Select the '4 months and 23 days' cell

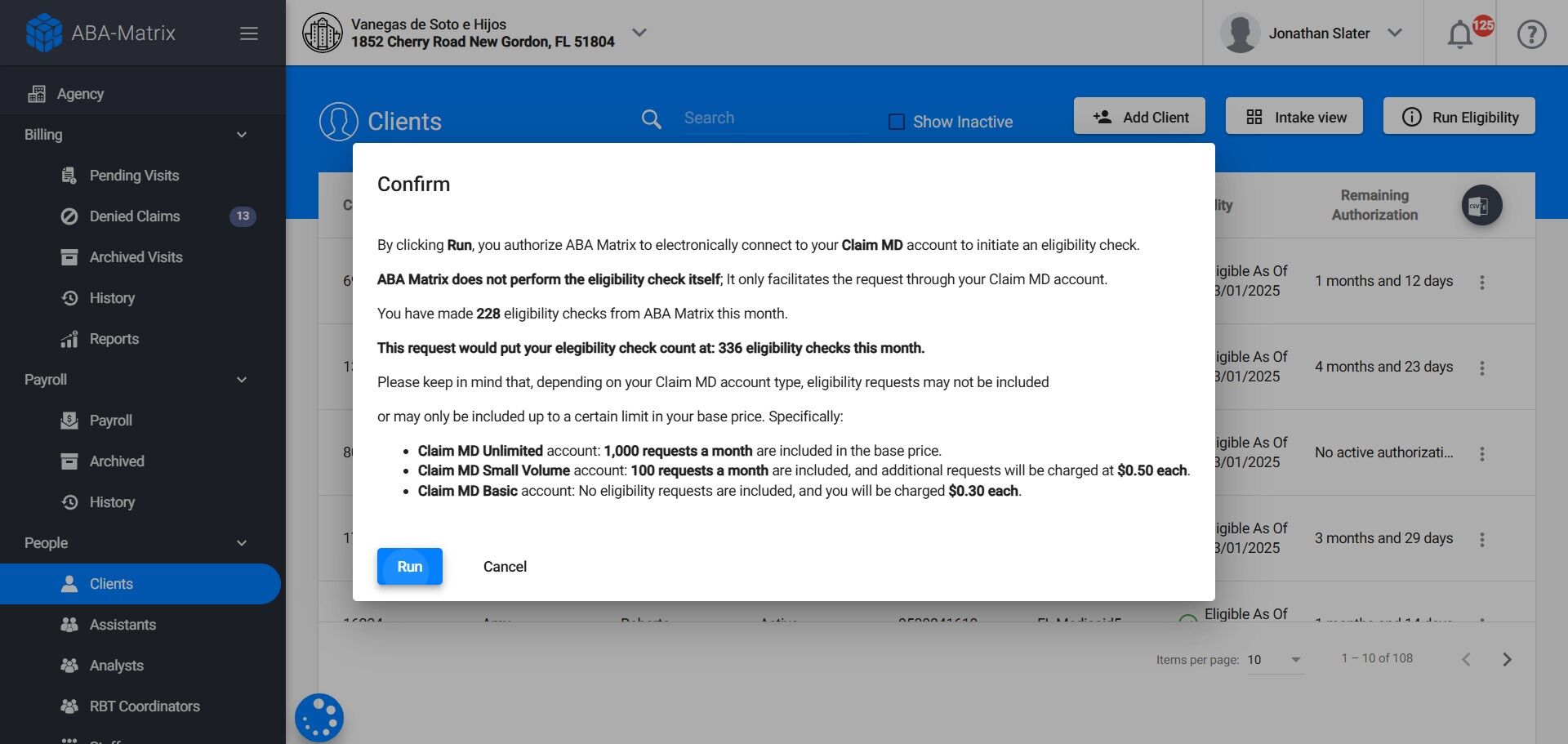[x=1383, y=367]
